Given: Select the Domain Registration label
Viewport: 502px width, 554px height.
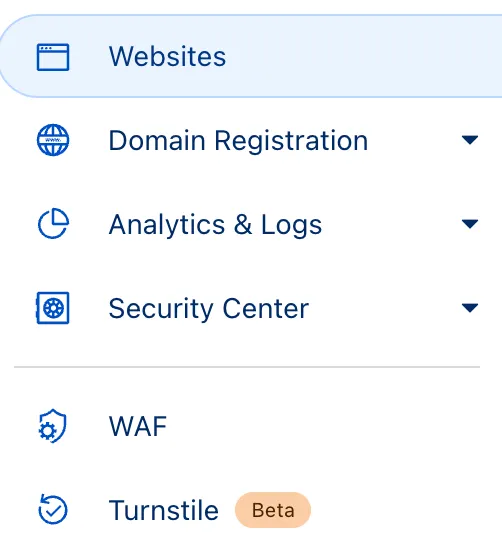Looking at the screenshot, I should pyautogui.click(x=238, y=141).
